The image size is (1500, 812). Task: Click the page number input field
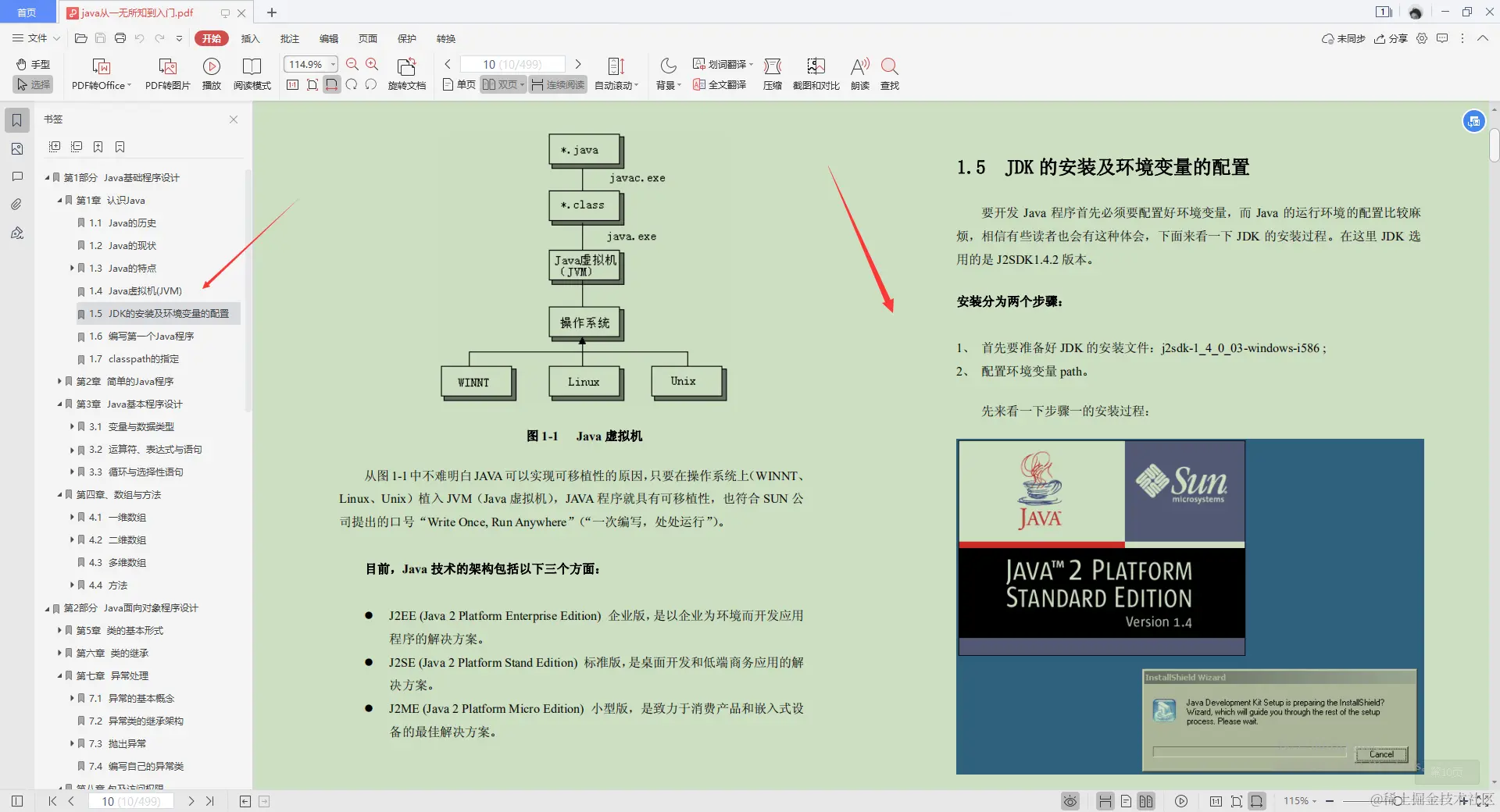click(512, 64)
